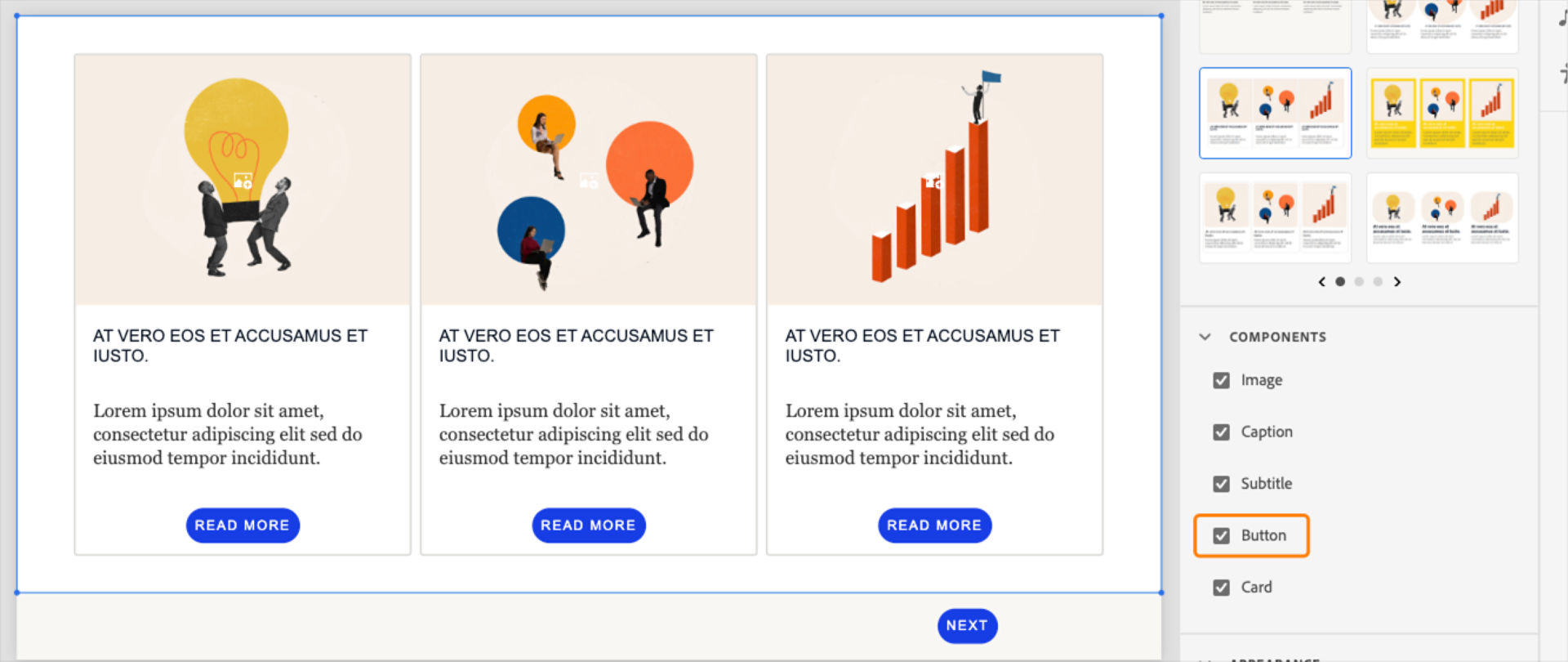Click the image placeholder icon on circles card
This screenshot has width=1568, height=662.
click(x=589, y=181)
